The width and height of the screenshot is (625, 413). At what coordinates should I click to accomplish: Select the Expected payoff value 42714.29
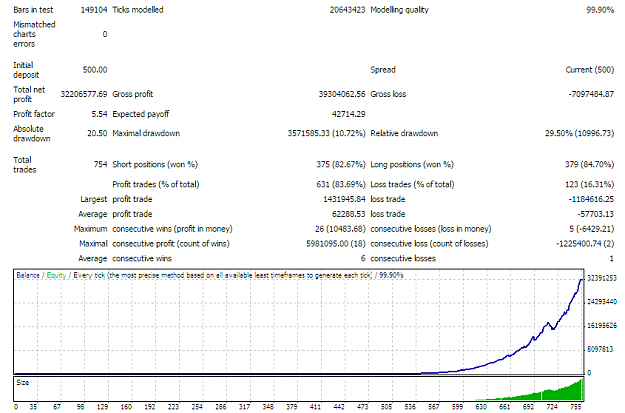pos(348,114)
